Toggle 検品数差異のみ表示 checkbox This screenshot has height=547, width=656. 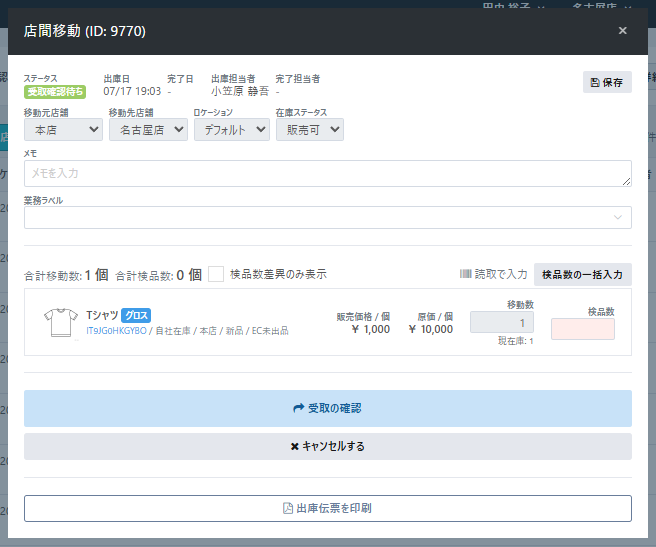coord(216,274)
